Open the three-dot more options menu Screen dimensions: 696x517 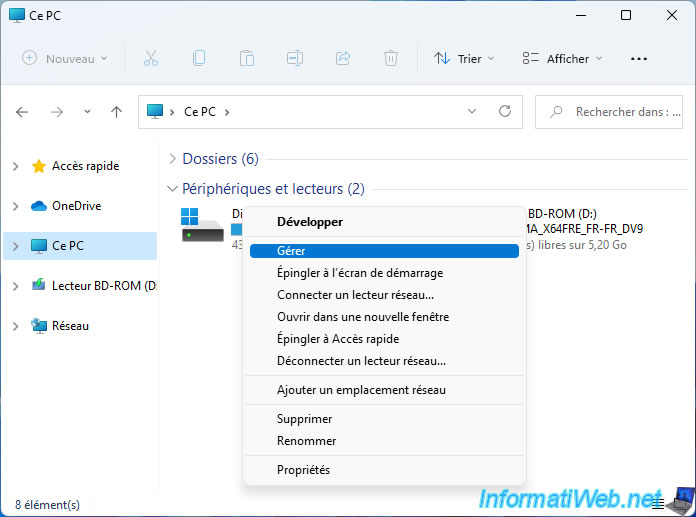tap(639, 59)
